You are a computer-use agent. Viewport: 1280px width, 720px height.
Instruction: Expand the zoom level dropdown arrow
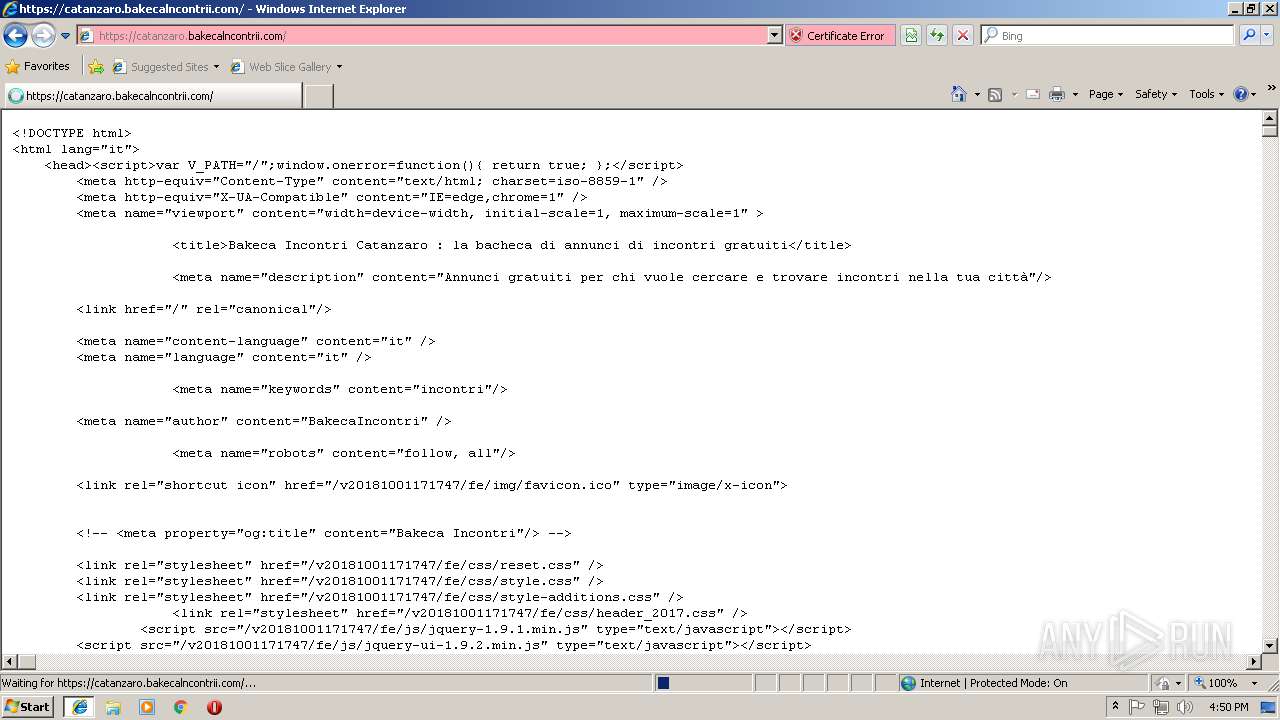[1254, 683]
